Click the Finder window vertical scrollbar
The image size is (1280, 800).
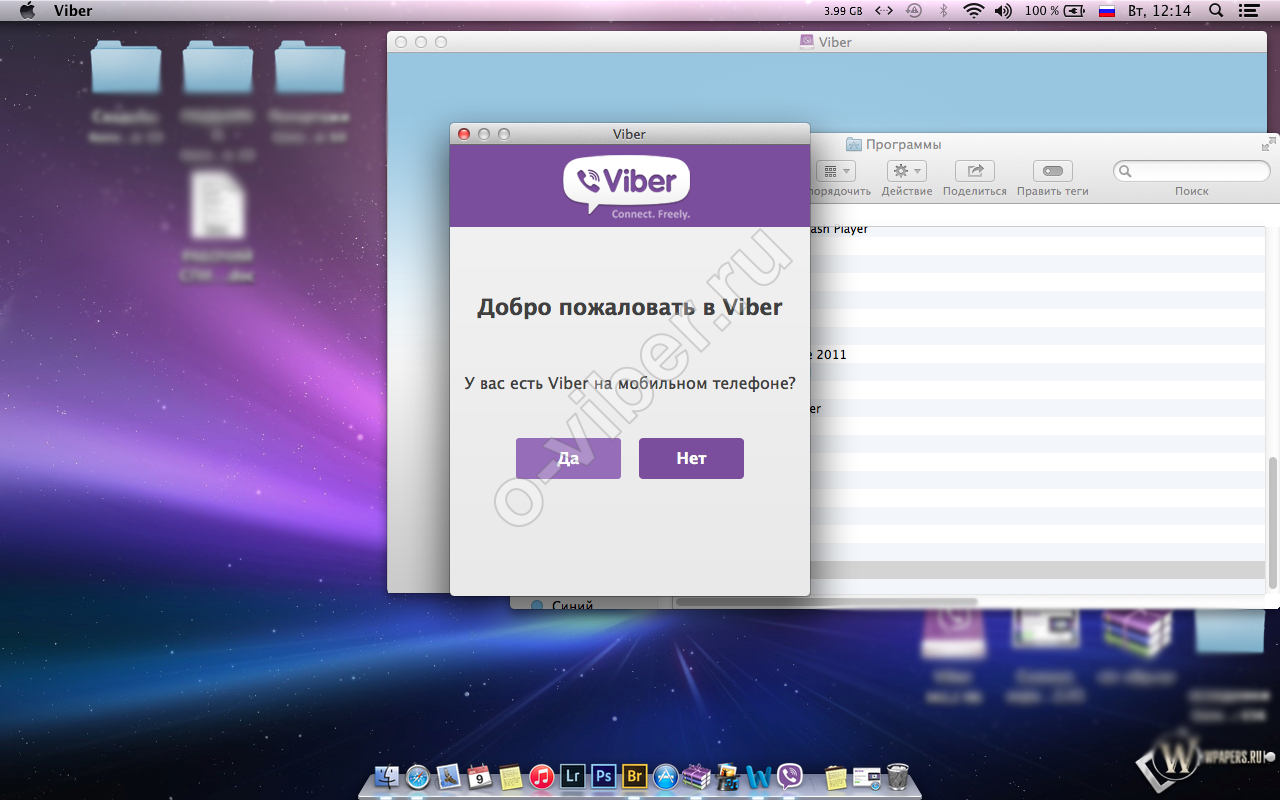pyautogui.click(x=1272, y=520)
